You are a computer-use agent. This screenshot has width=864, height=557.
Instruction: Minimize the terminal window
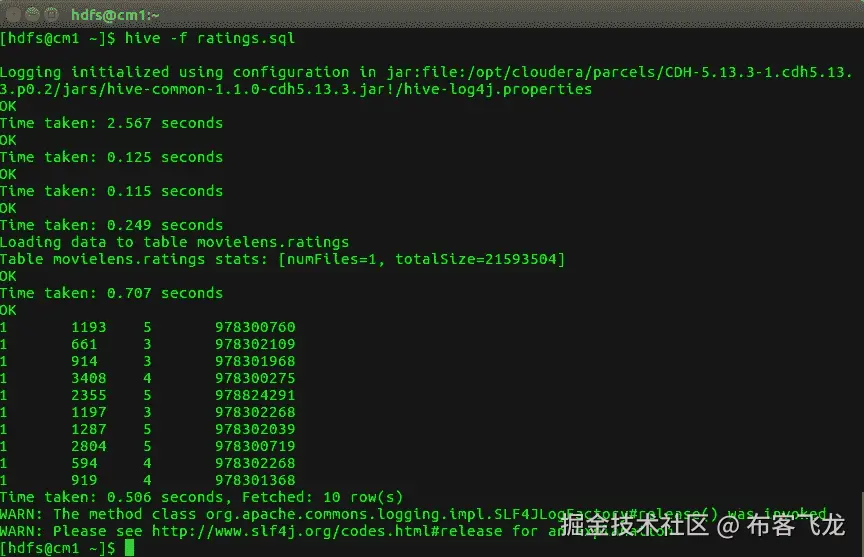pos(31,15)
